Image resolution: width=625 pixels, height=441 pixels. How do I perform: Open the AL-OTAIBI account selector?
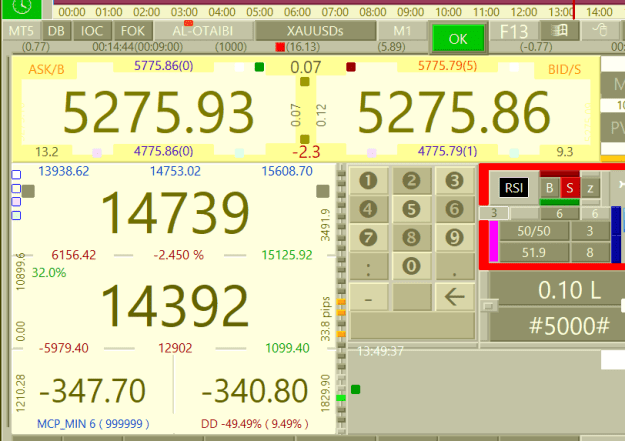pyautogui.click(x=203, y=31)
